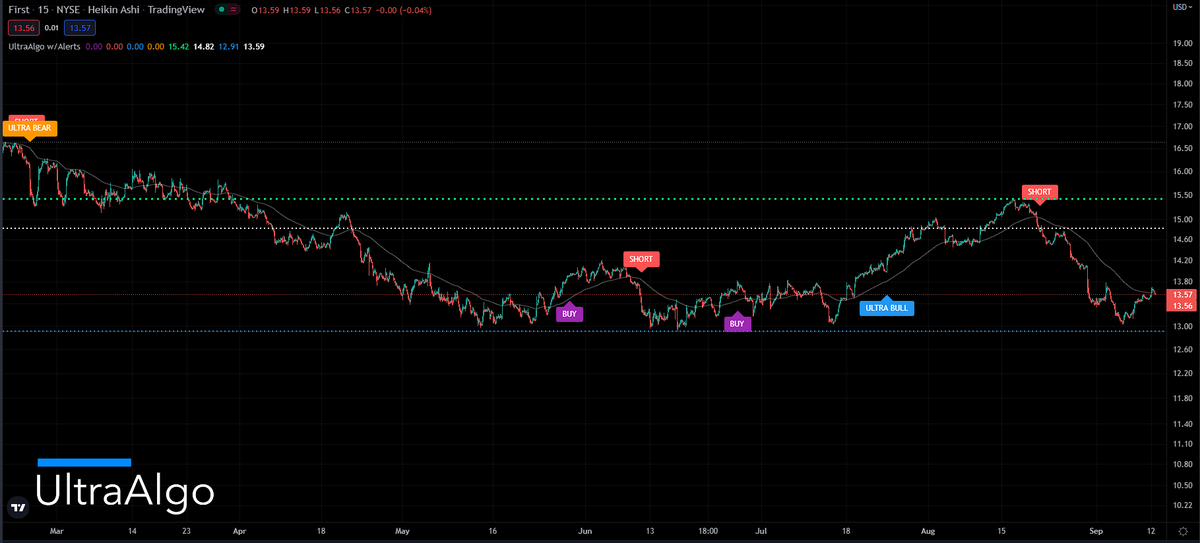Click the BUY signal label in late June
This screenshot has height=543, width=1200.
click(x=737, y=324)
